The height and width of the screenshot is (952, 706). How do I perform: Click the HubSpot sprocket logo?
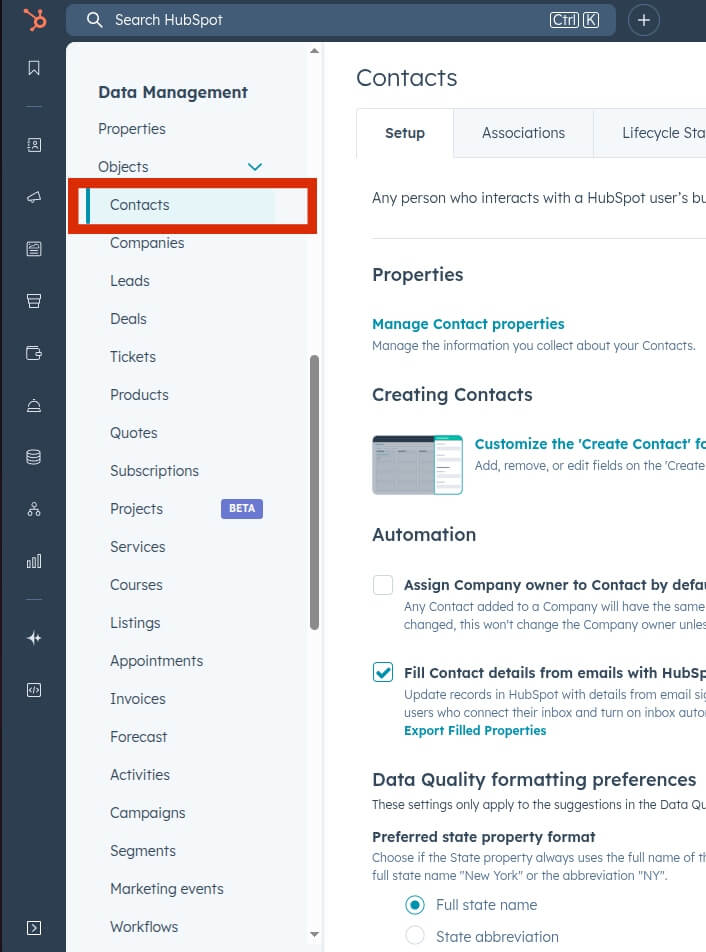point(35,19)
